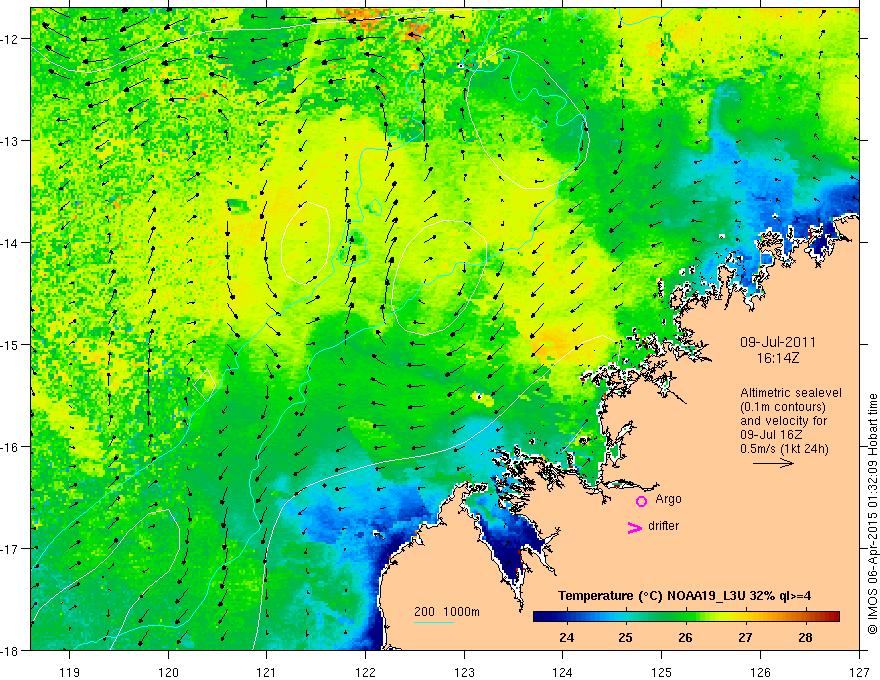Click the color bar tick label 27
The width and height of the screenshot is (880, 680).
[x=745, y=637]
